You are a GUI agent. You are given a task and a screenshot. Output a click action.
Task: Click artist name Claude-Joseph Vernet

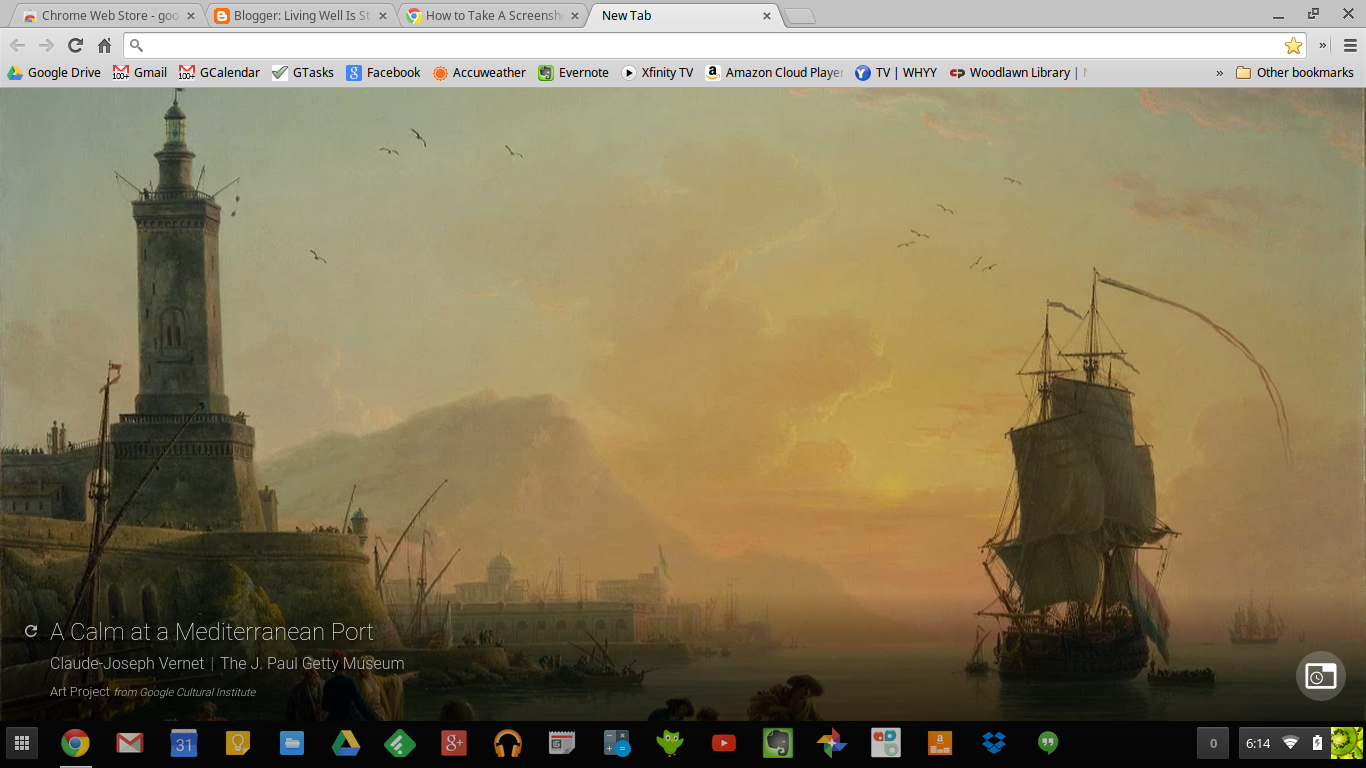[127, 663]
